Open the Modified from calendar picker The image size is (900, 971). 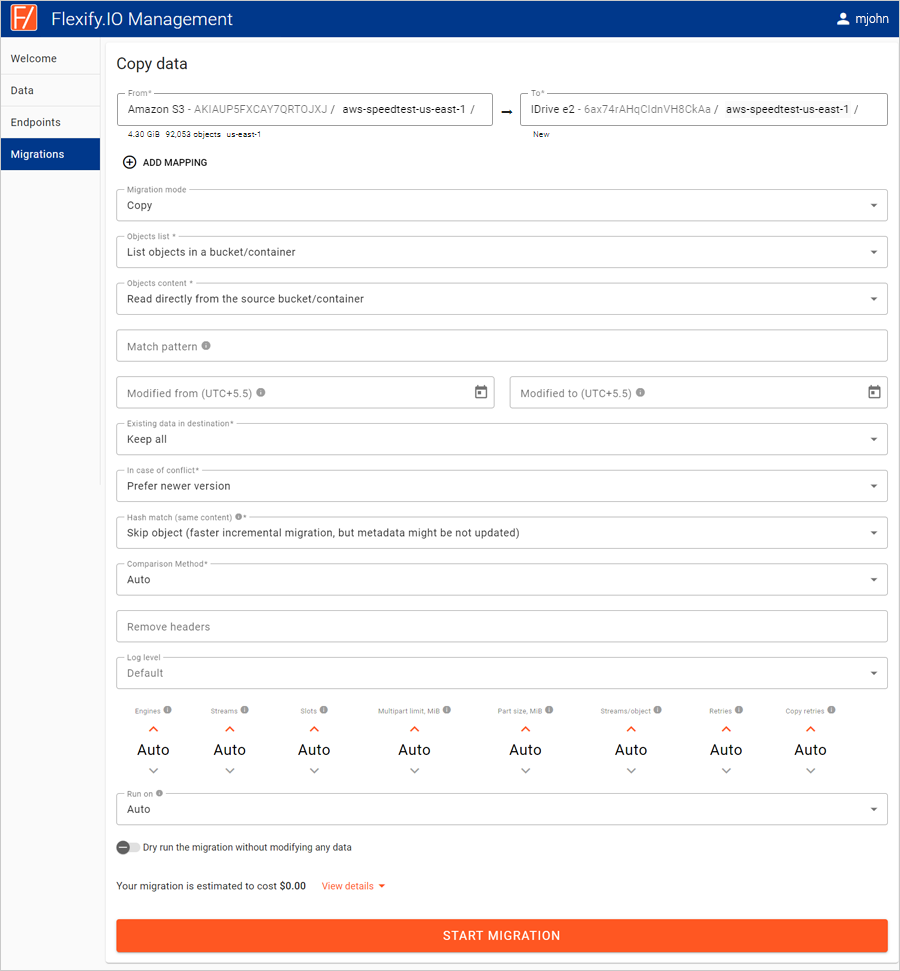[481, 392]
